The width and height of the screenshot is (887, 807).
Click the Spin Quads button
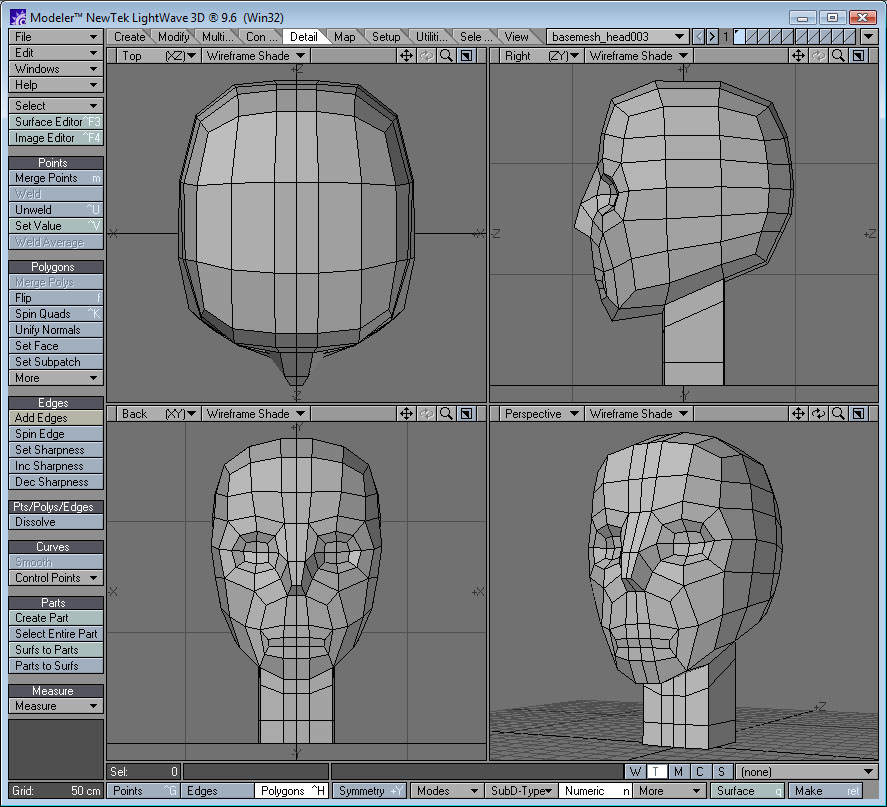(x=56, y=314)
